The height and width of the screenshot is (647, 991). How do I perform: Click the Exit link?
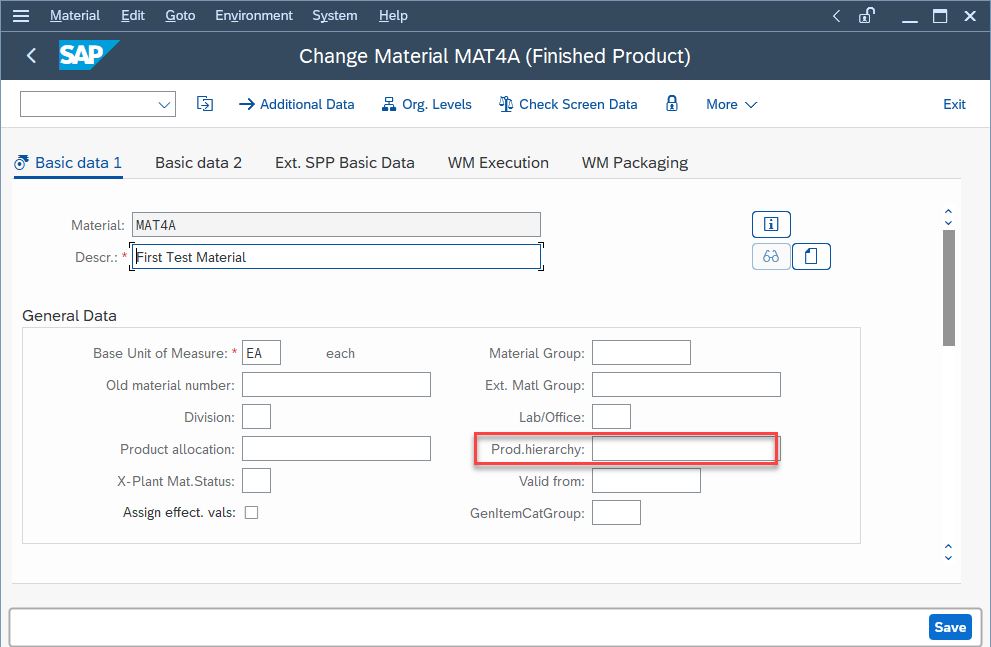click(x=953, y=104)
